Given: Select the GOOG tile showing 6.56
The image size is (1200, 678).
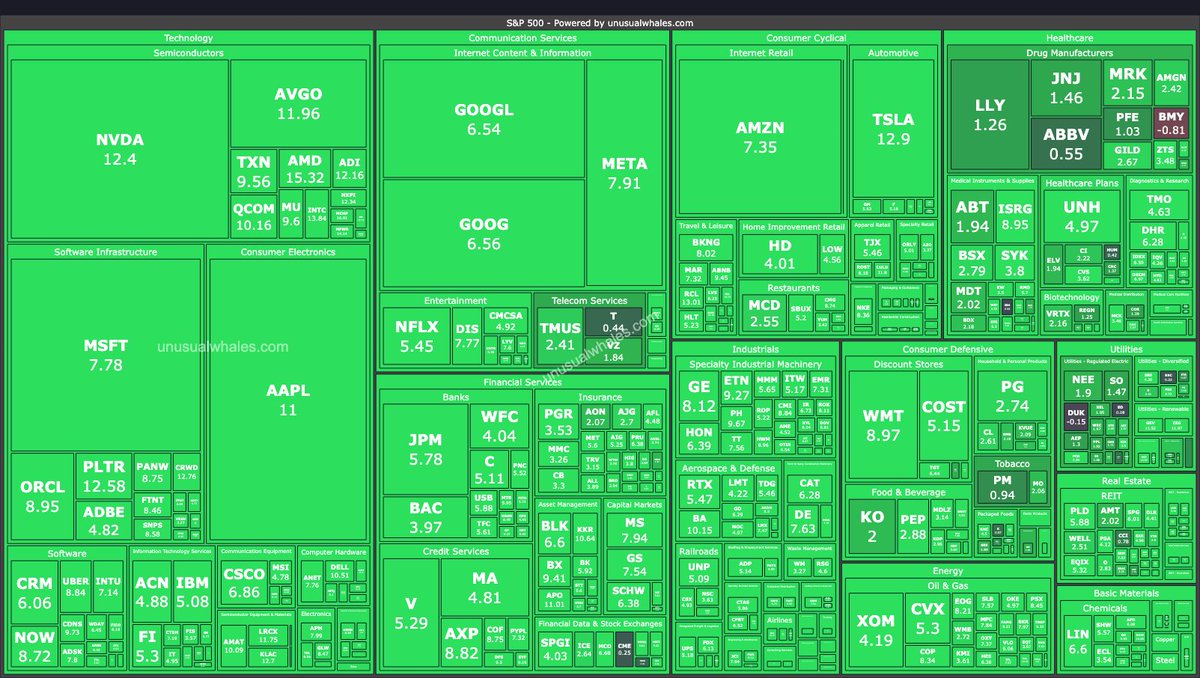Looking at the screenshot, I should (483, 235).
